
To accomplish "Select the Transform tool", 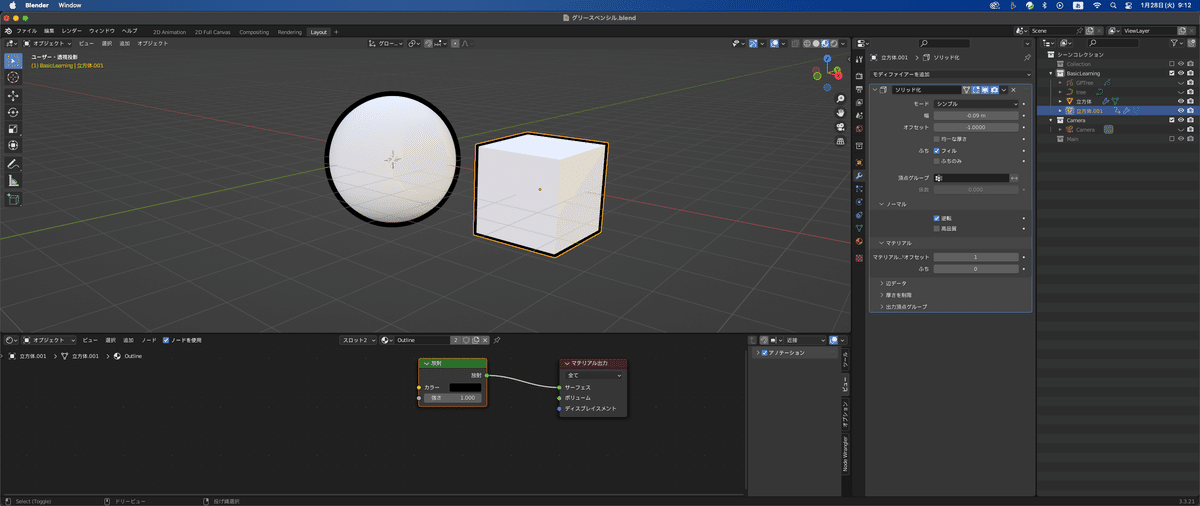I will (13, 145).
